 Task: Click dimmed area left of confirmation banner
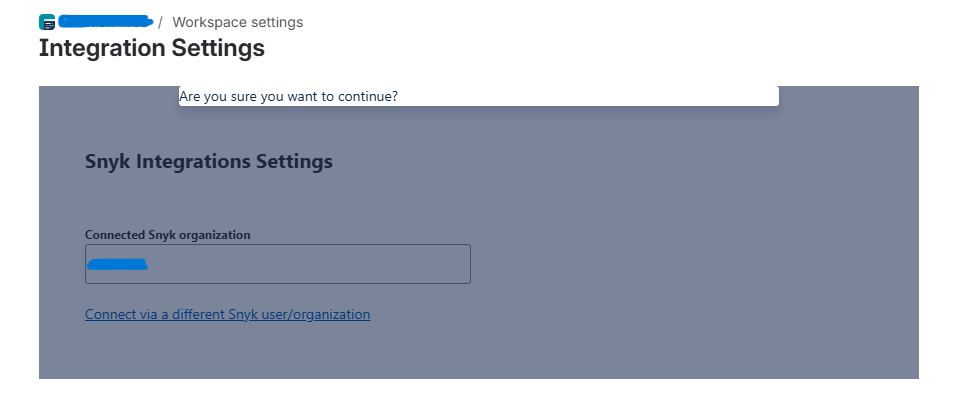108,96
